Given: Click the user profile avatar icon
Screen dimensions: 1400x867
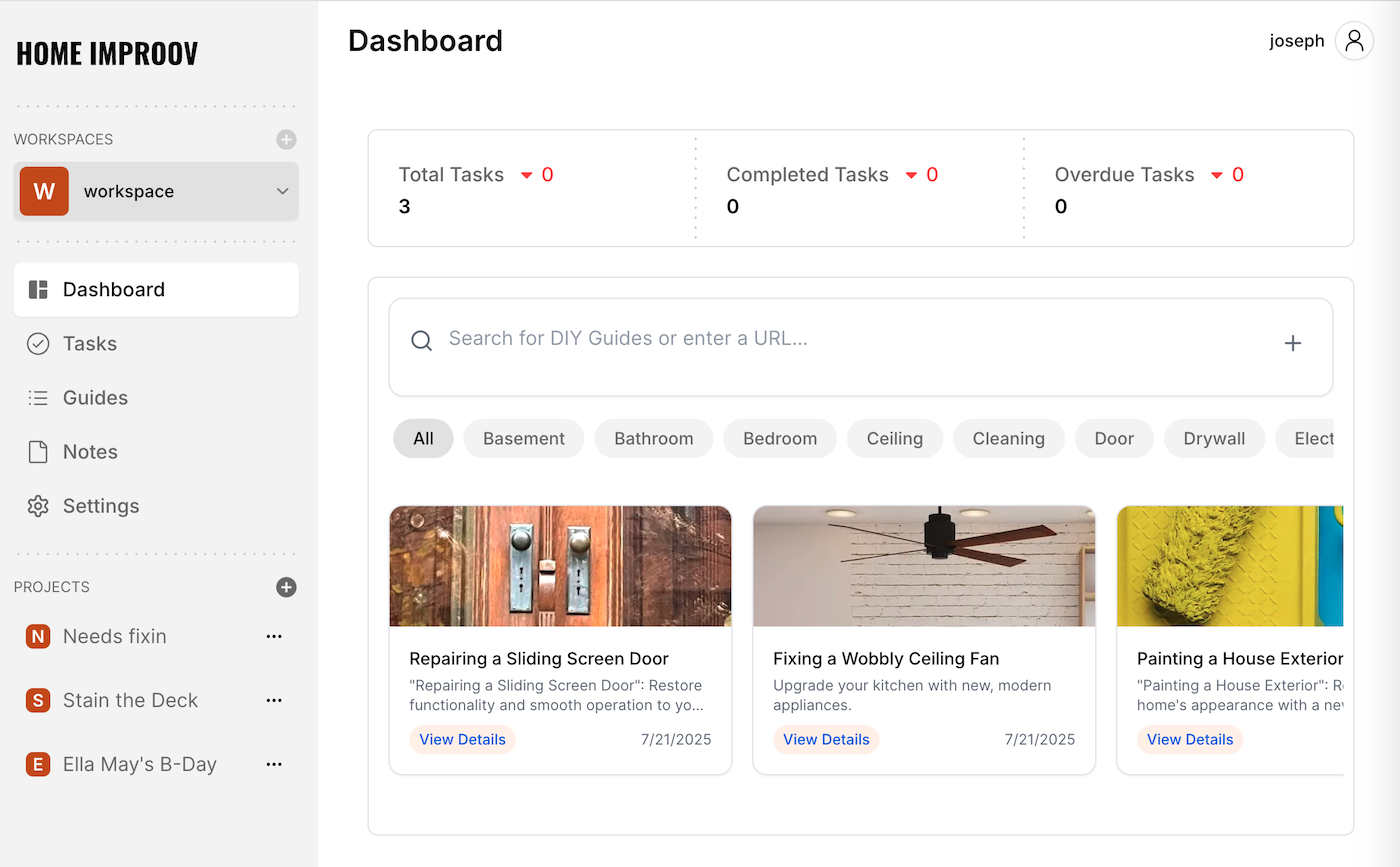Looking at the screenshot, I should 1354,41.
